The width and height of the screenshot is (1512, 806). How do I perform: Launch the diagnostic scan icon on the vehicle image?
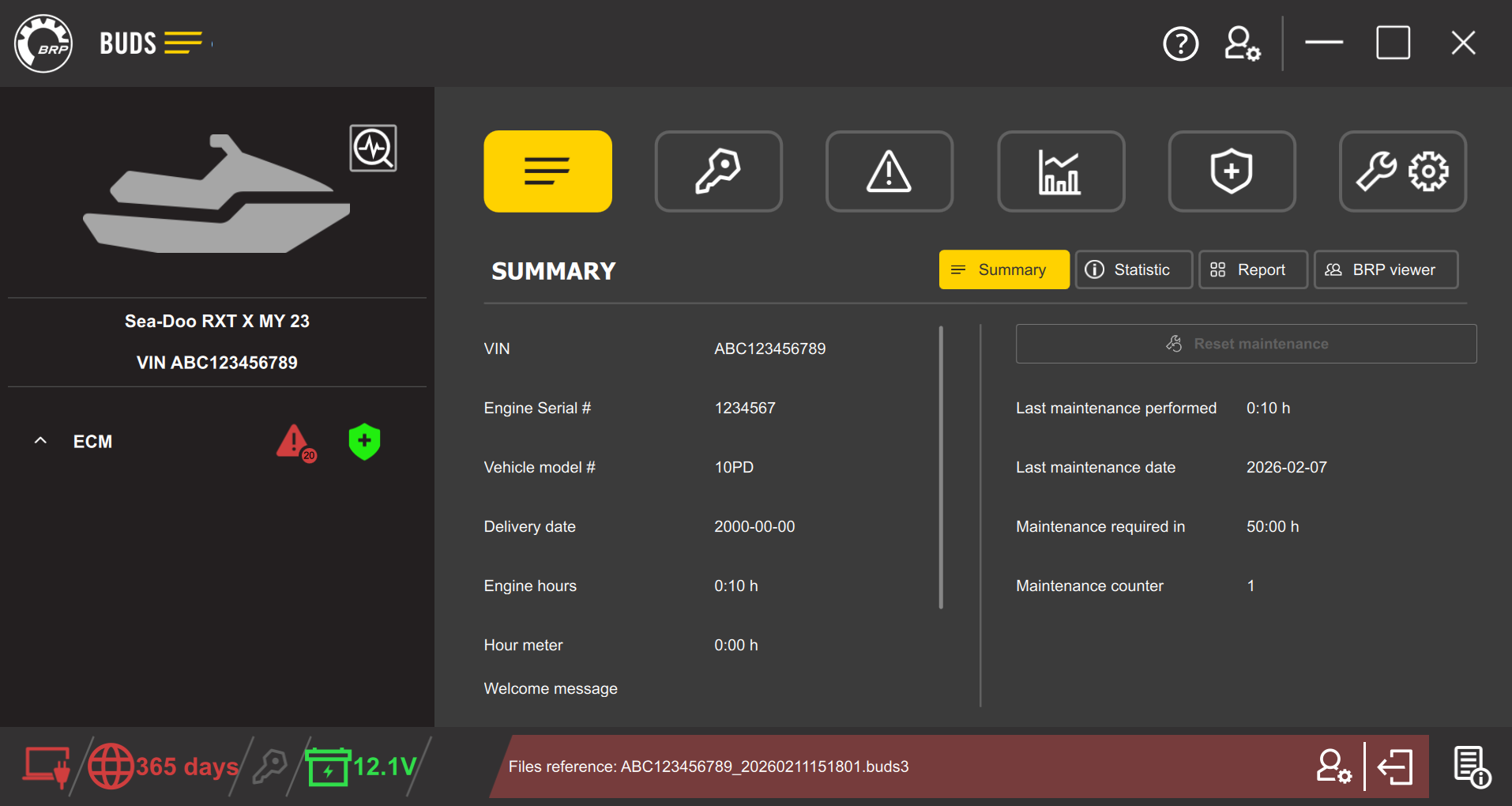pos(373,148)
